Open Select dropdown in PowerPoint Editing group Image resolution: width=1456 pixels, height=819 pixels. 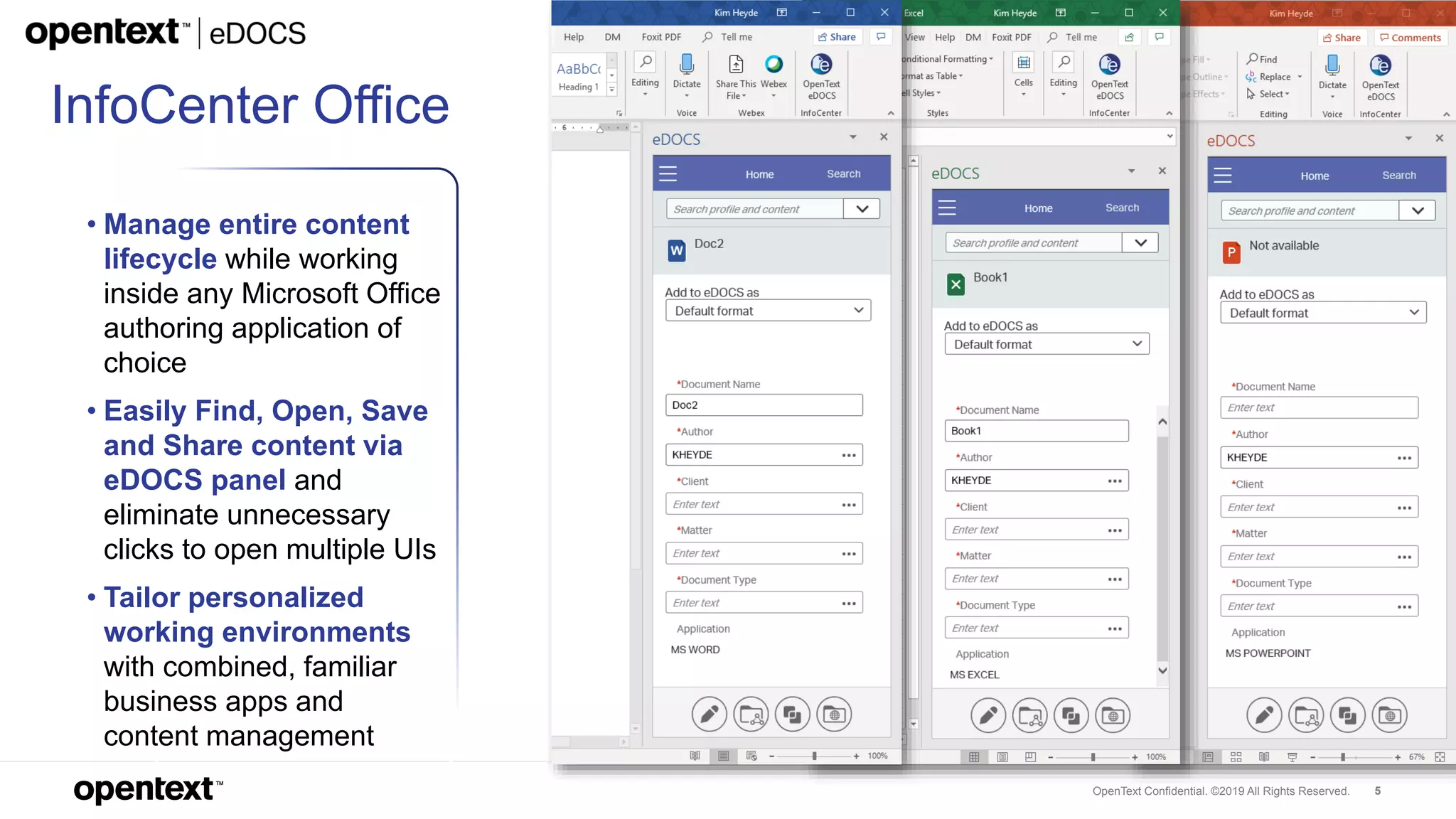coord(1268,94)
